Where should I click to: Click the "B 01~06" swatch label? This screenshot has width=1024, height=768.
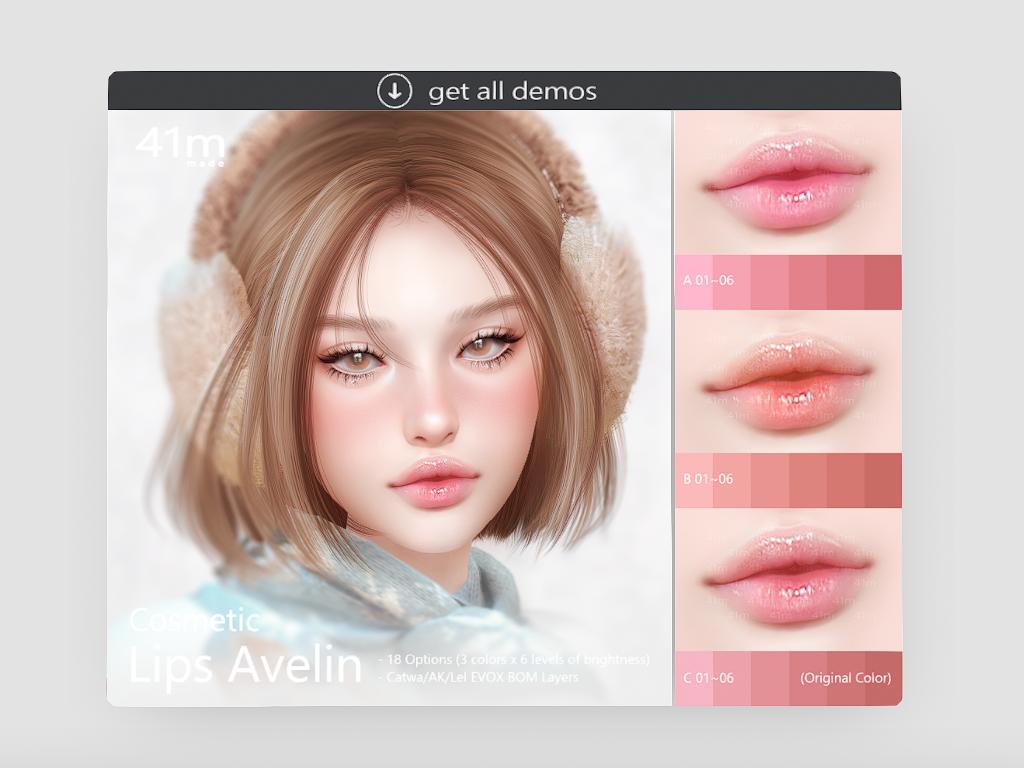(708, 479)
